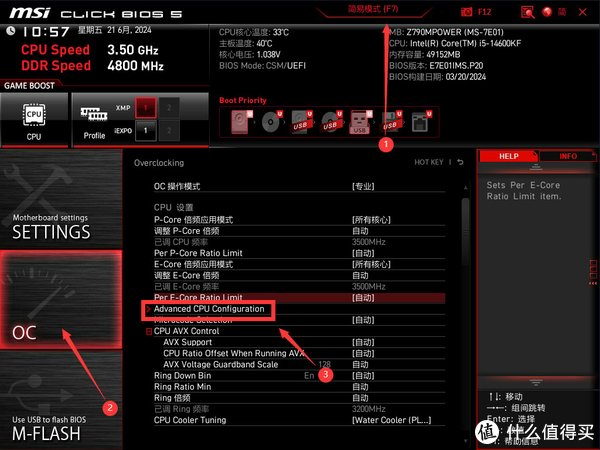This screenshot has width=600, height=450.
Task: Open the OC overclocking section
Action: pos(61,300)
